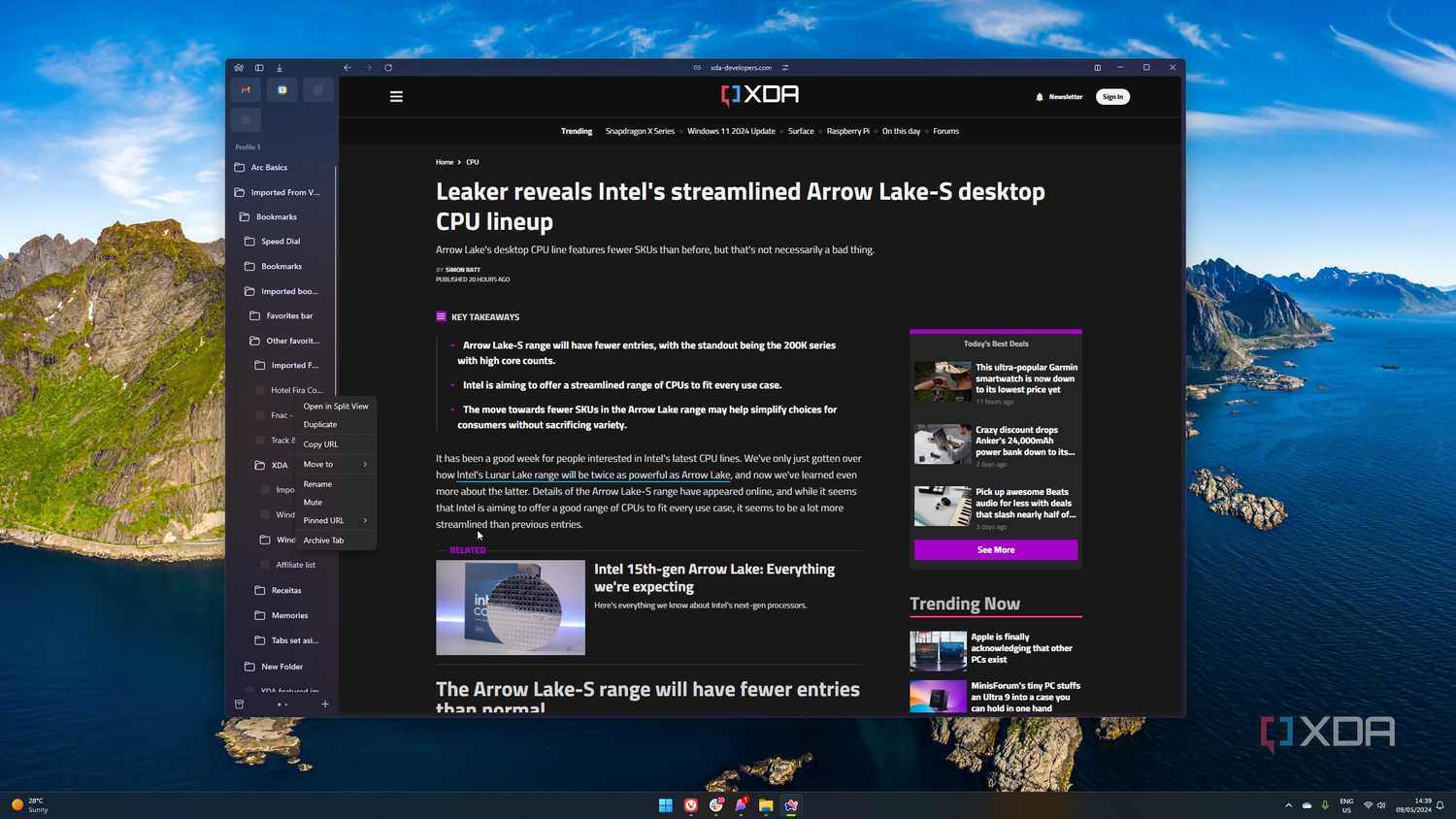This screenshot has height=819, width=1456.
Task: Open the archive icon at sidebar bottom
Action: coord(239,704)
